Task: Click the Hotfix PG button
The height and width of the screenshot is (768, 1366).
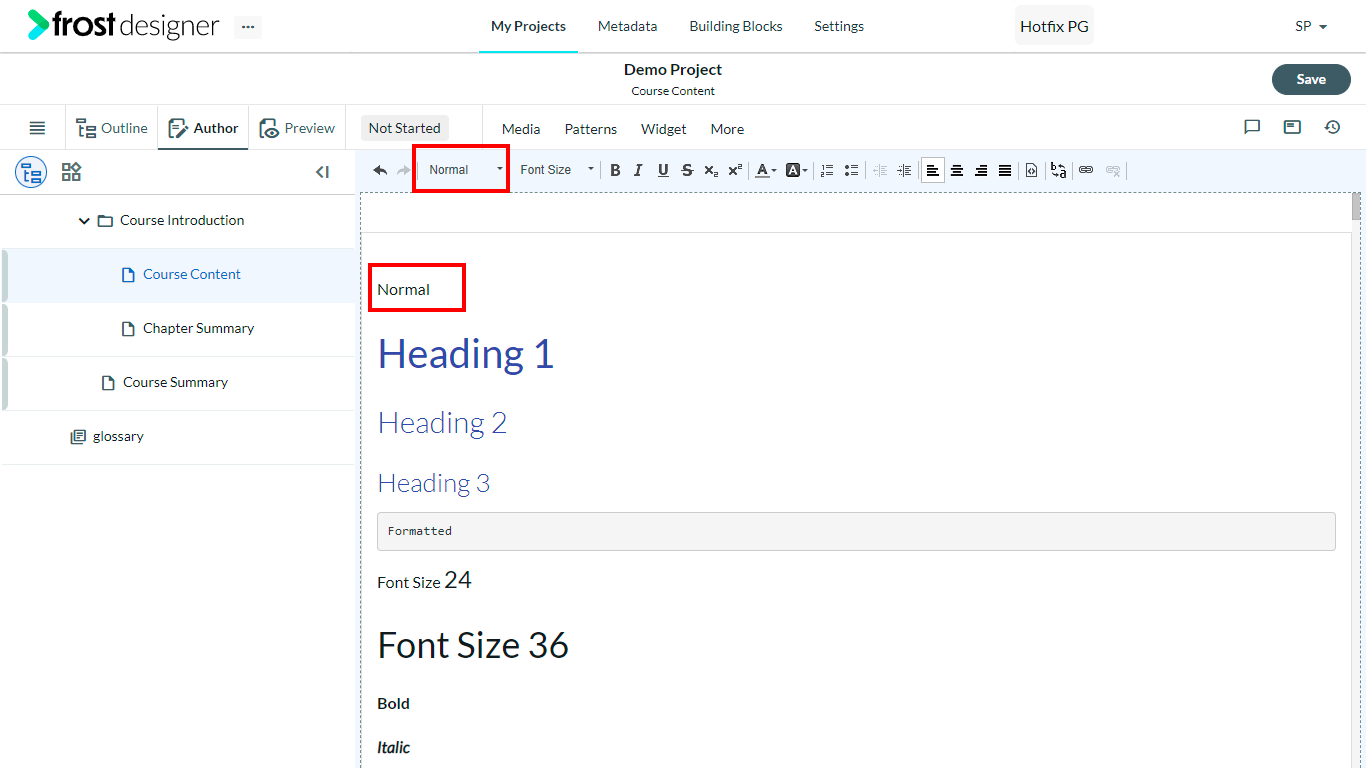Action: 1054,27
